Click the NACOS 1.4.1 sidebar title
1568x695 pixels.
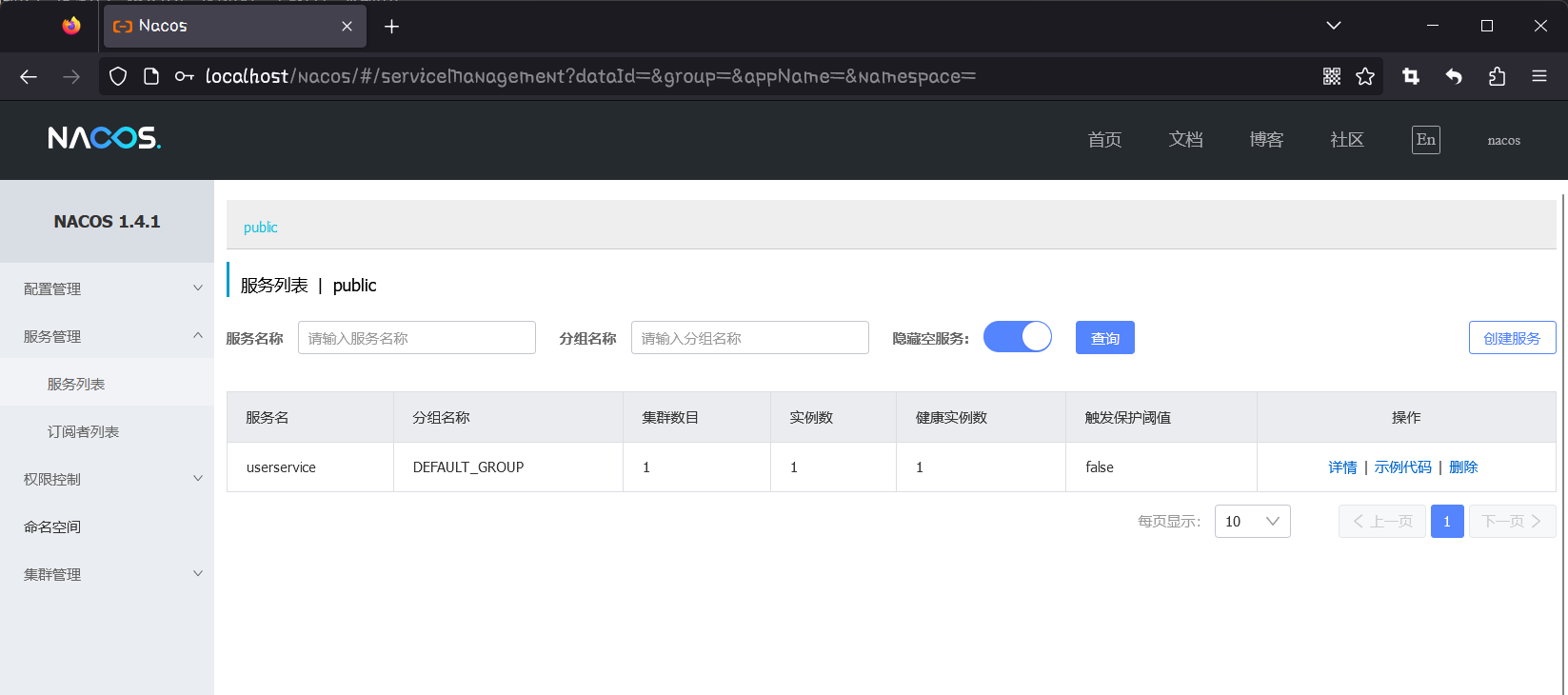click(107, 221)
